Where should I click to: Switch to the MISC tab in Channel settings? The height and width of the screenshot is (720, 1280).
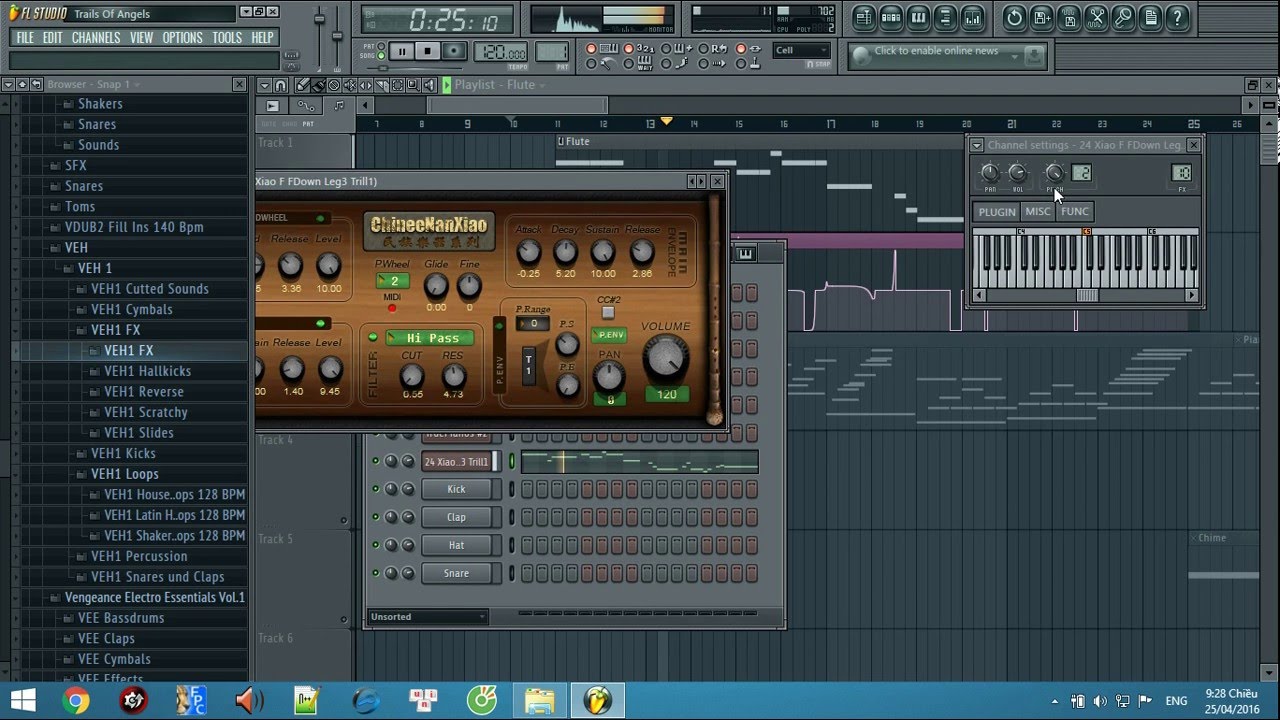click(x=1038, y=211)
